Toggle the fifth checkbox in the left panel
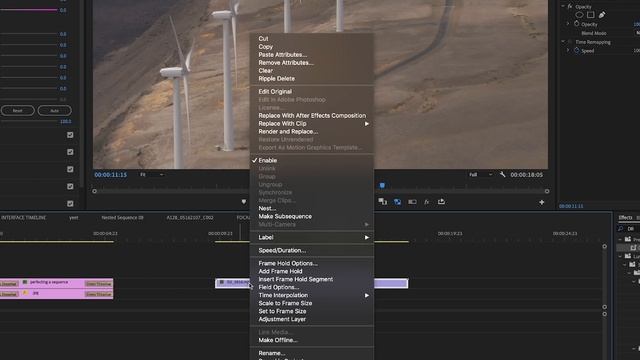The image size is (640, 360). (x=70, y=203)
